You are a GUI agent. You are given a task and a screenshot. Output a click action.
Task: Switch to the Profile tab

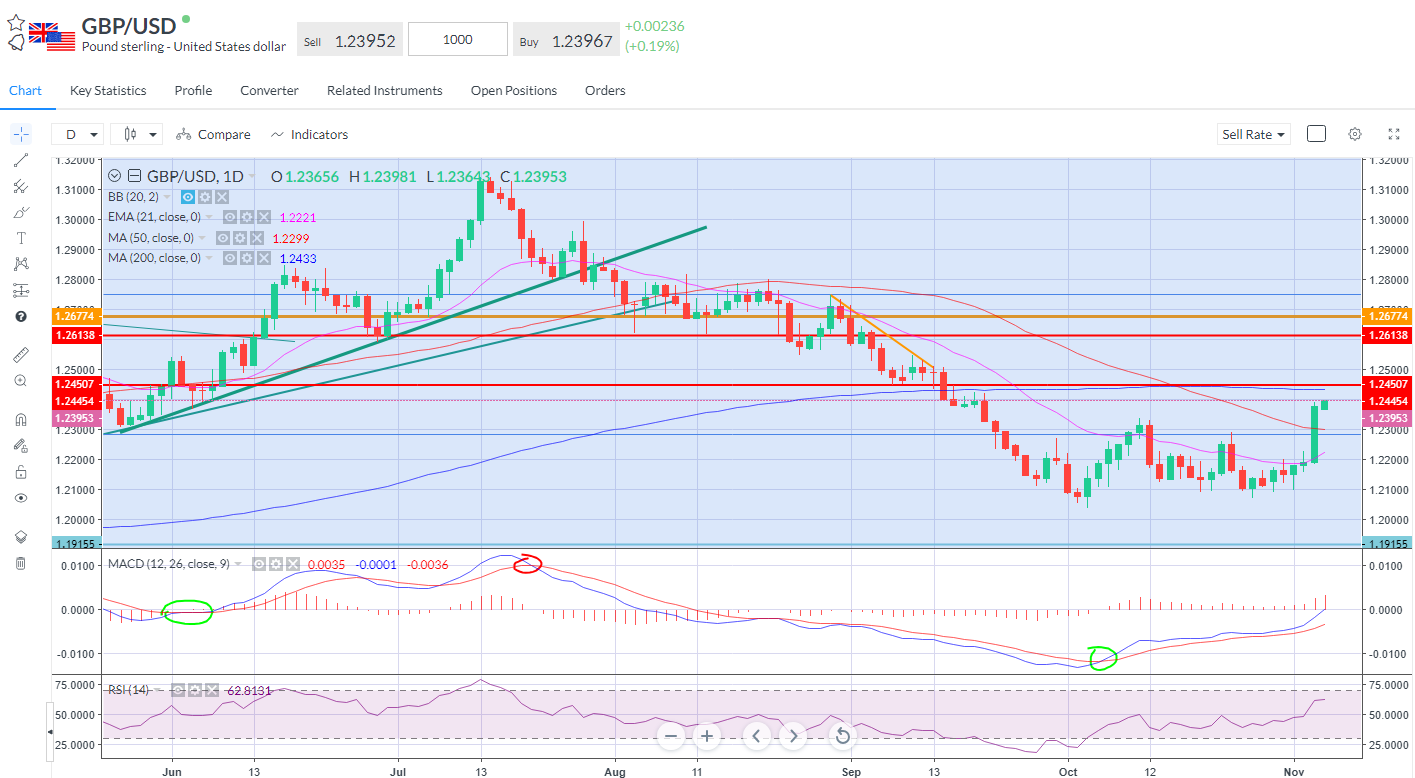point(193,90)
